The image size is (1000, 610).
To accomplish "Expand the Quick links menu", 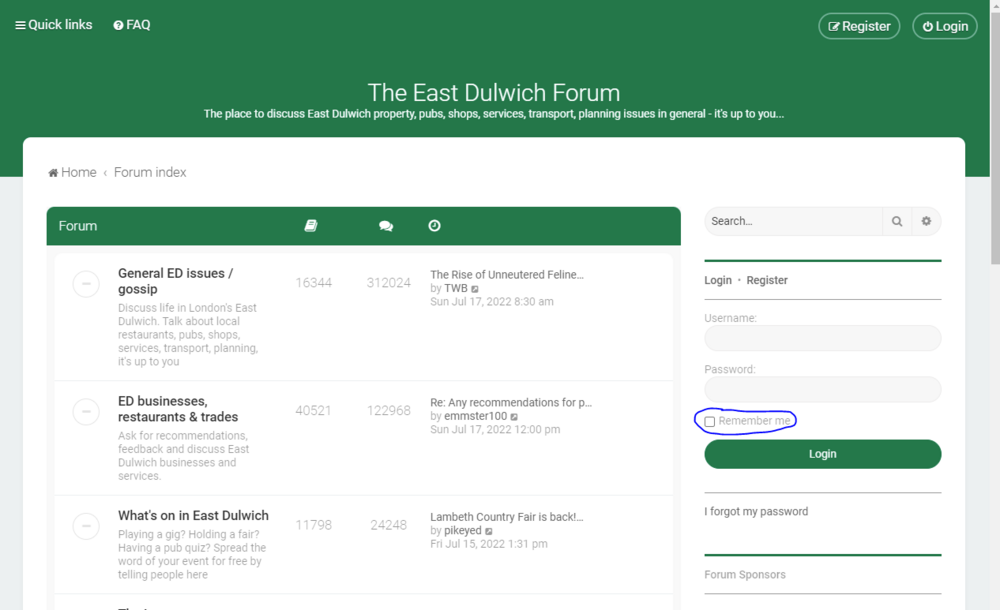I will pyautogui.click(x=54, y=25).
